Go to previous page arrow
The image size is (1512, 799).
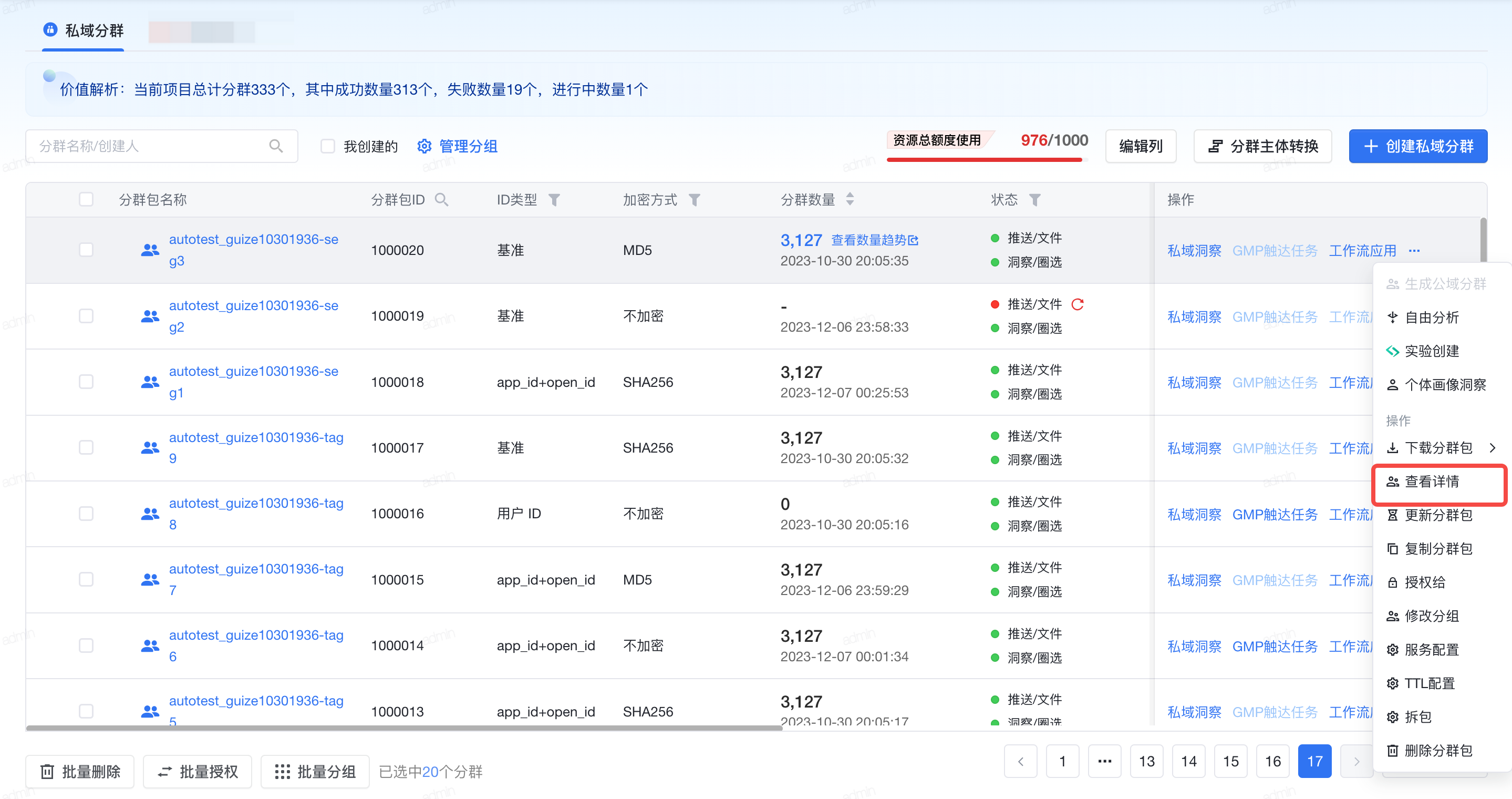pyautogui.click(x=1021, y=762)
